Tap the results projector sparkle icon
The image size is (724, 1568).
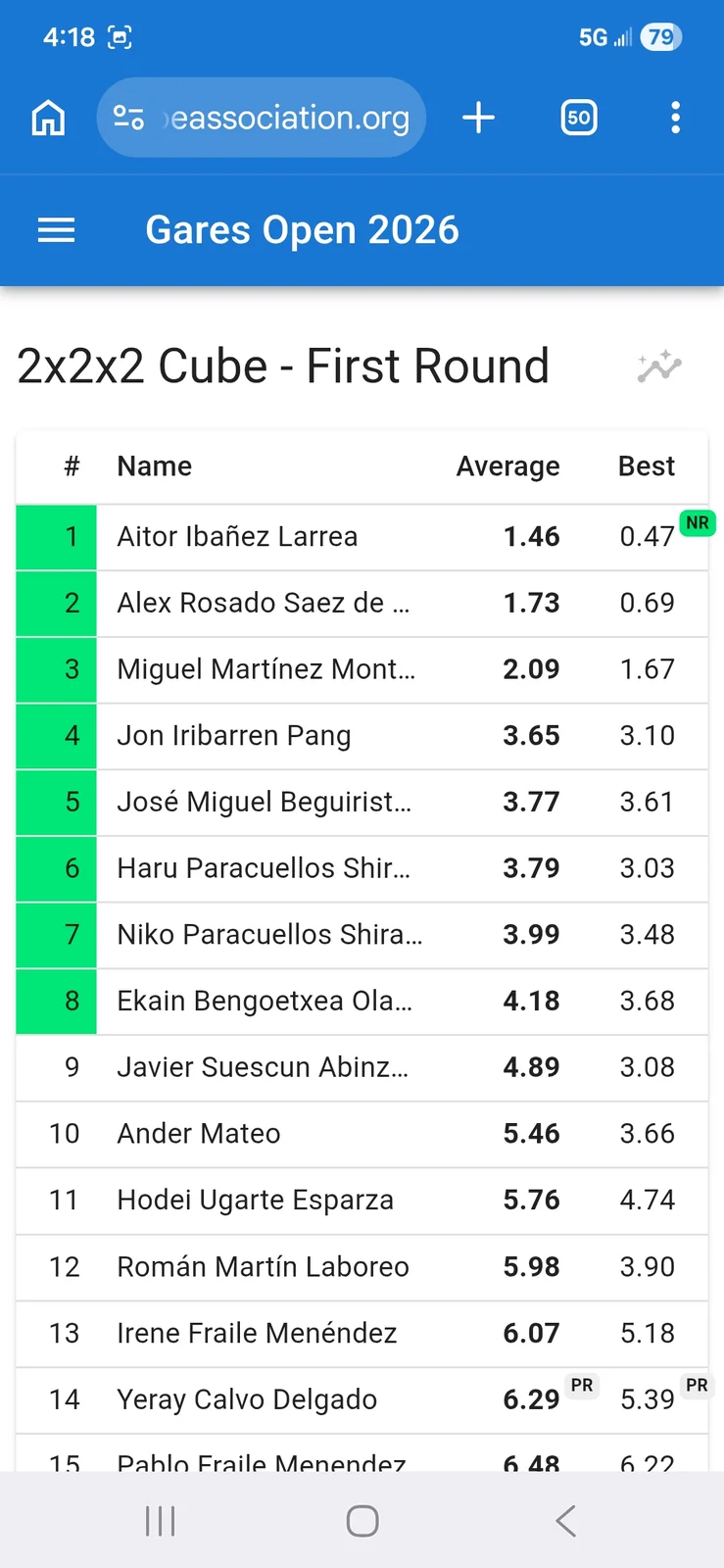(659, 367)
